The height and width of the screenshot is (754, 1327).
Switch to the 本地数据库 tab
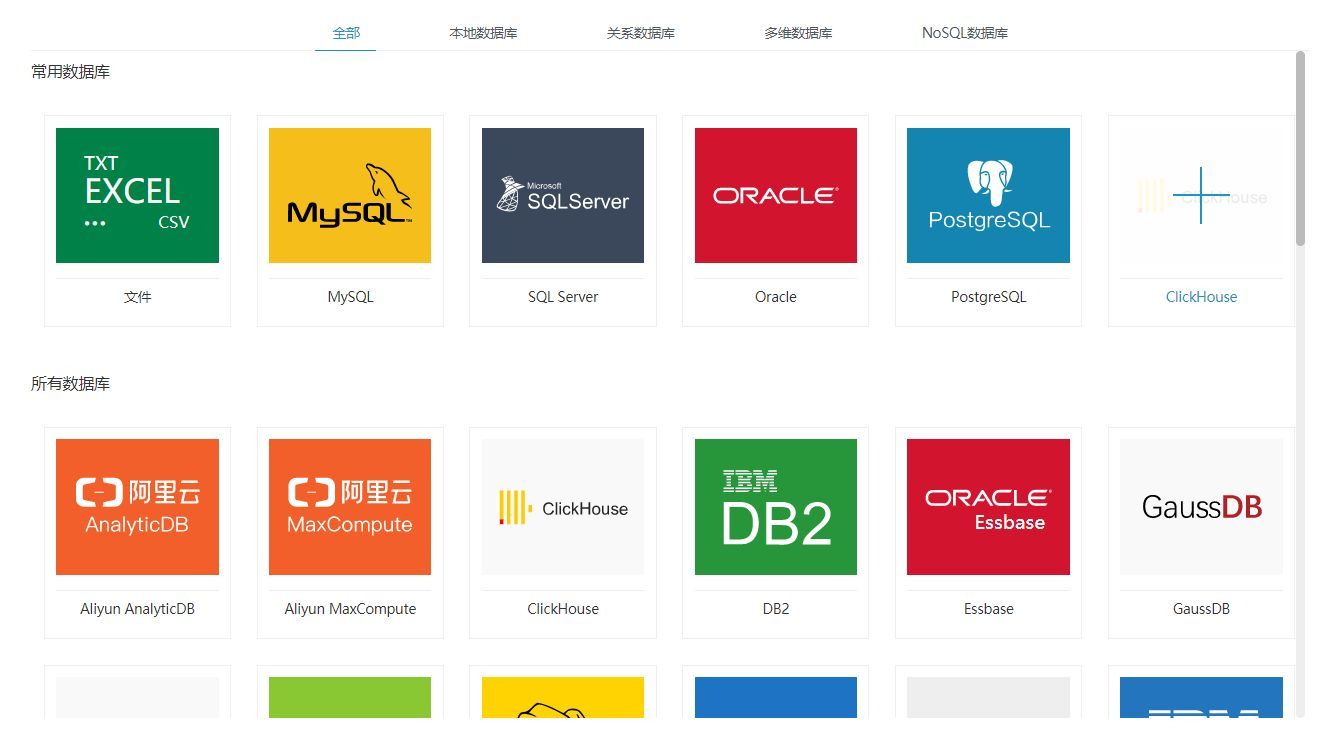tap(483, 33)
